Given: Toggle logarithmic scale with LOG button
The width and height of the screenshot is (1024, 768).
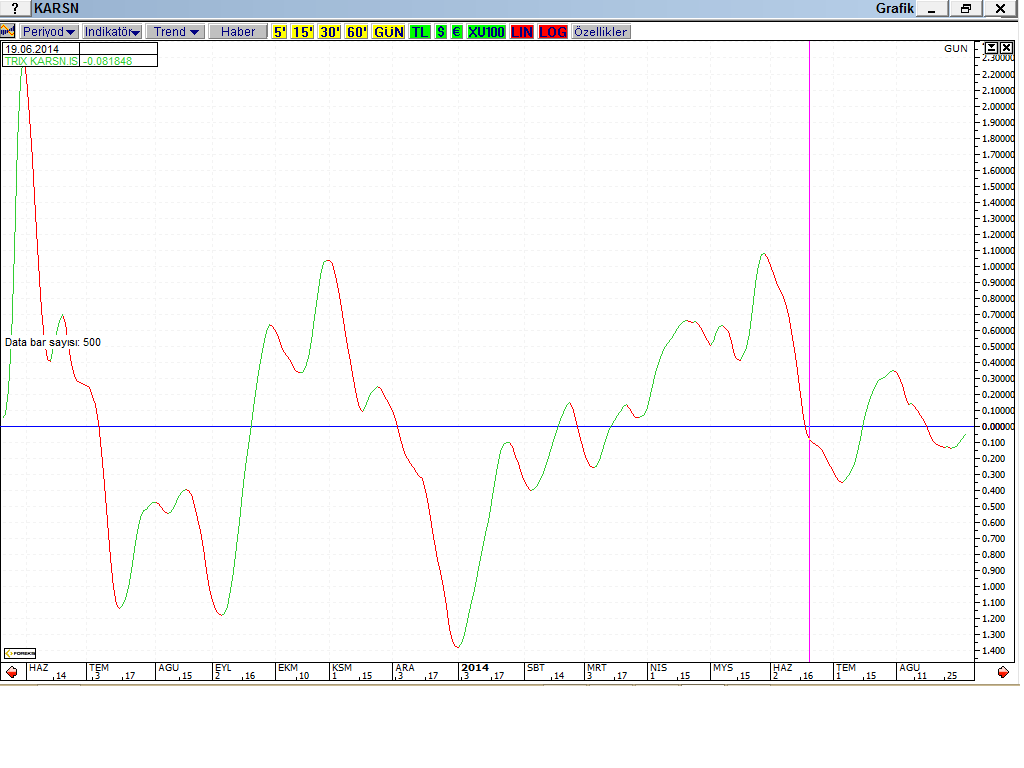Looking at the screenshot, I should tap(553, 32).
